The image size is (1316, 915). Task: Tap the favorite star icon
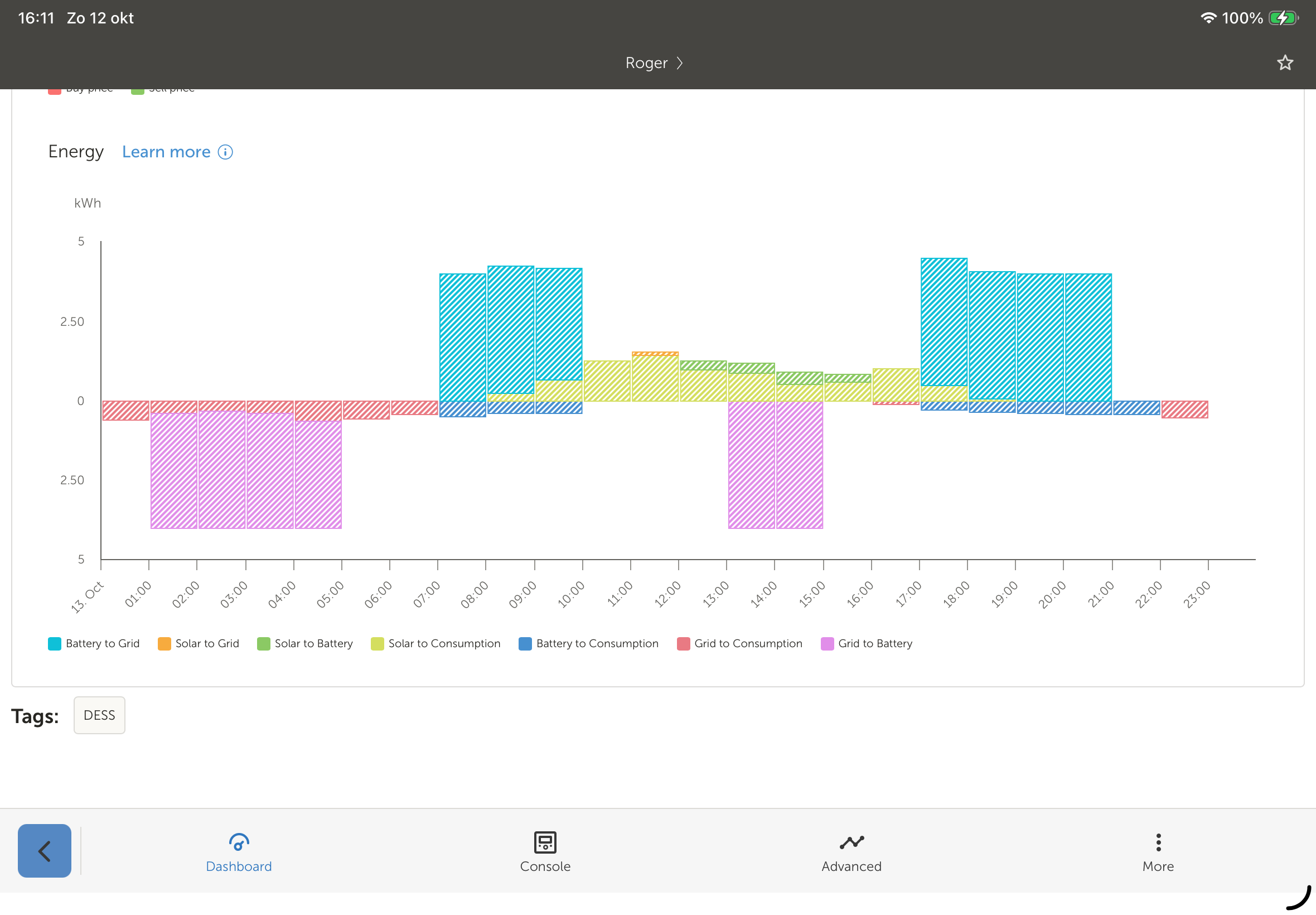1284,62
